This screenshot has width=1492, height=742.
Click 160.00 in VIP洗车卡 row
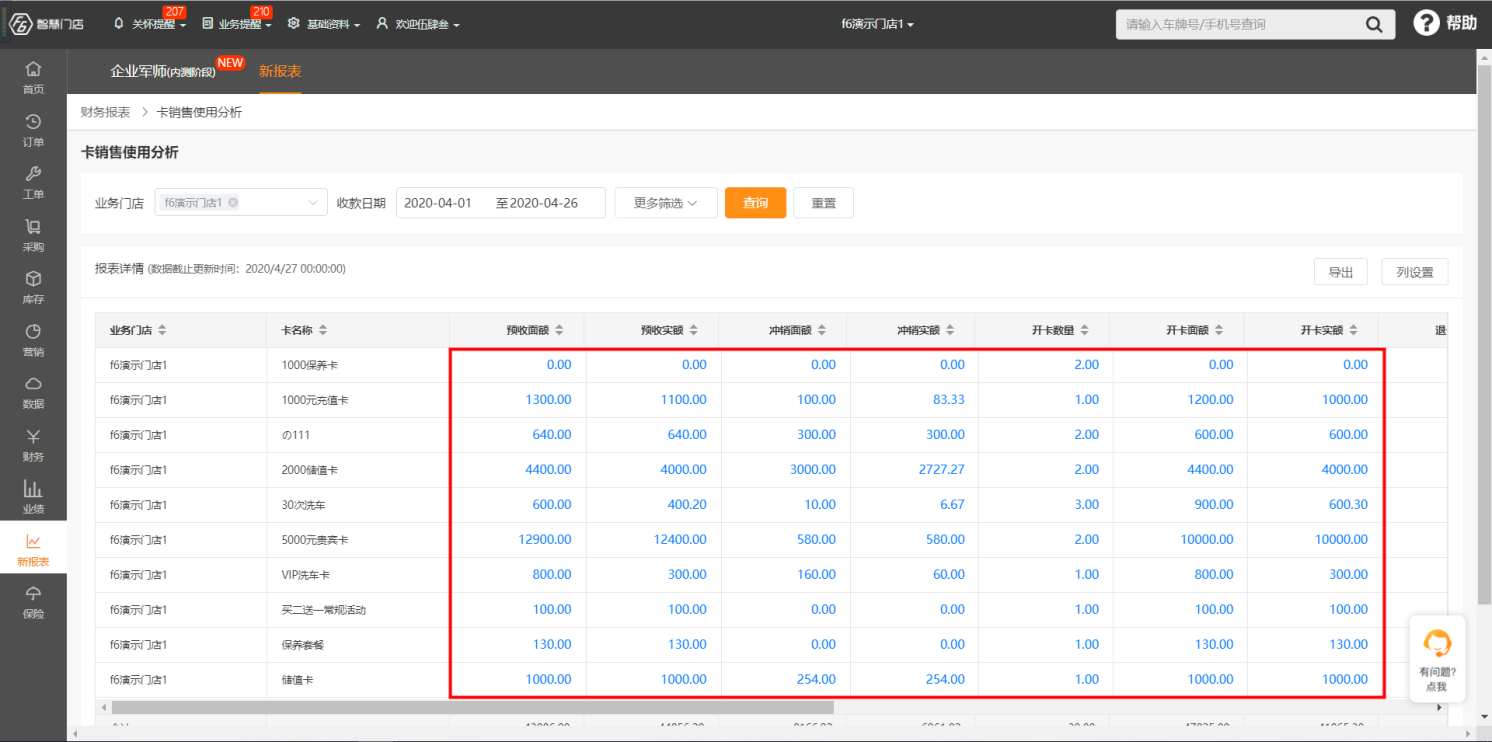tap(816, 575)
